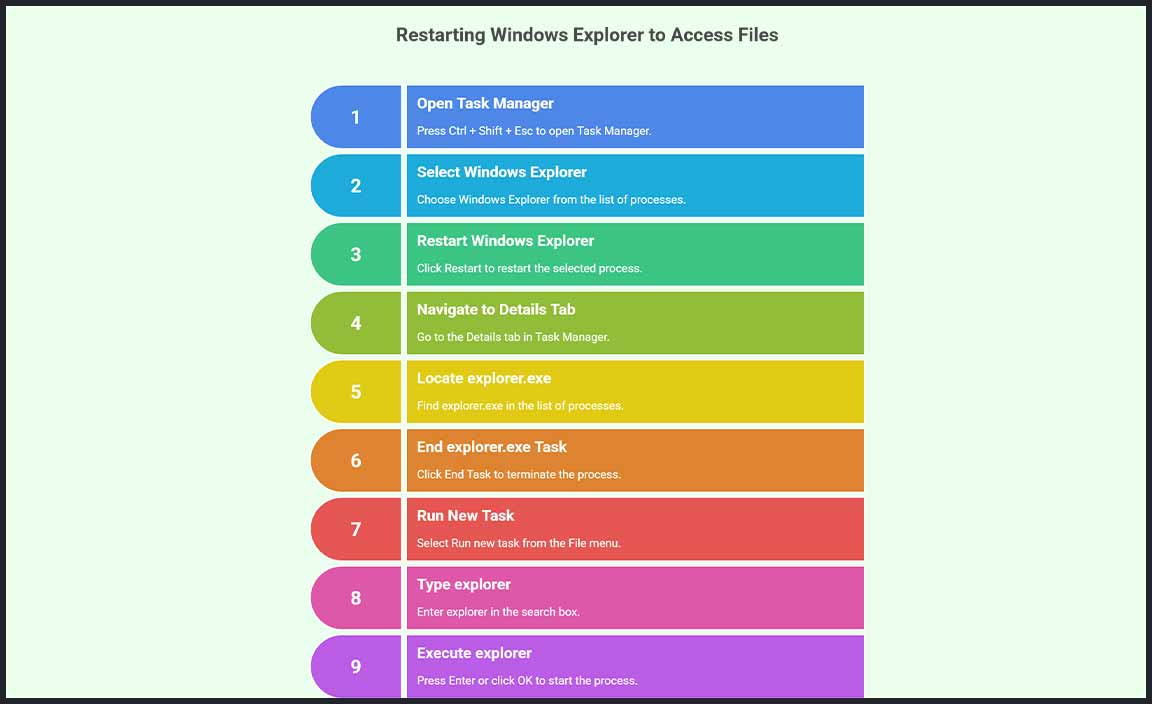Click the 'Run New Task' step title
This screenshot has height=704, width=1152.
(465, 516)
